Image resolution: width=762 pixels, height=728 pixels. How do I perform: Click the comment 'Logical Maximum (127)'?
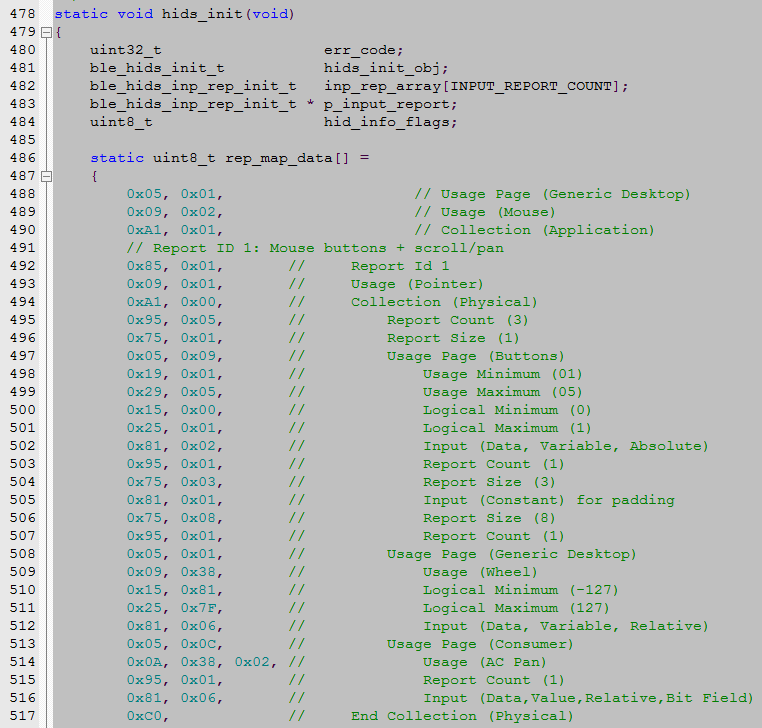(x=516, y=607)
